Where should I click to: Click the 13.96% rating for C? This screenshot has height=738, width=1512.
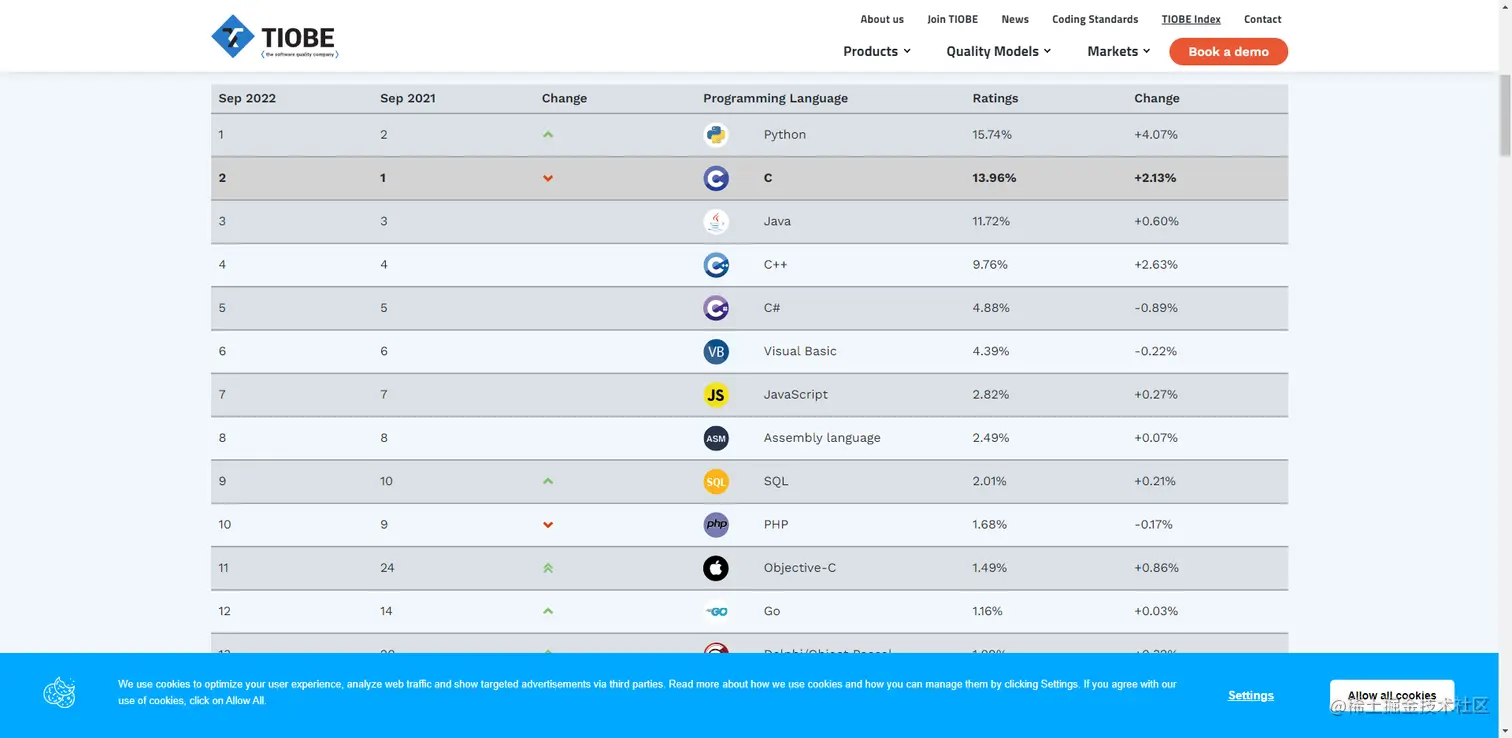point(994,178)
